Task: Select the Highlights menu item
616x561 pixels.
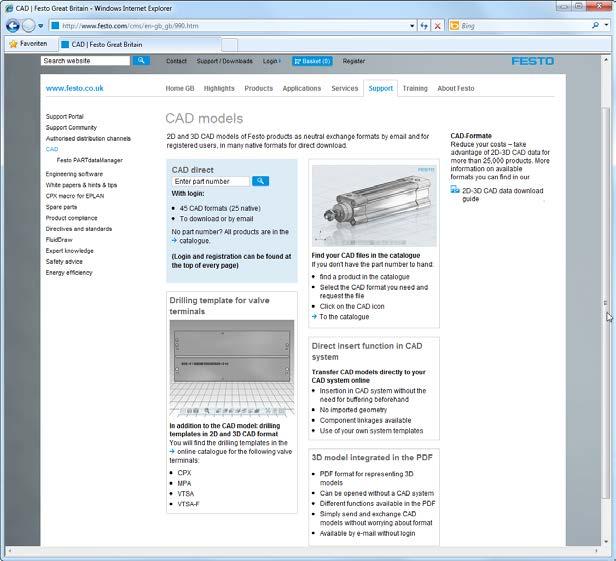Action: click(219, 88)
